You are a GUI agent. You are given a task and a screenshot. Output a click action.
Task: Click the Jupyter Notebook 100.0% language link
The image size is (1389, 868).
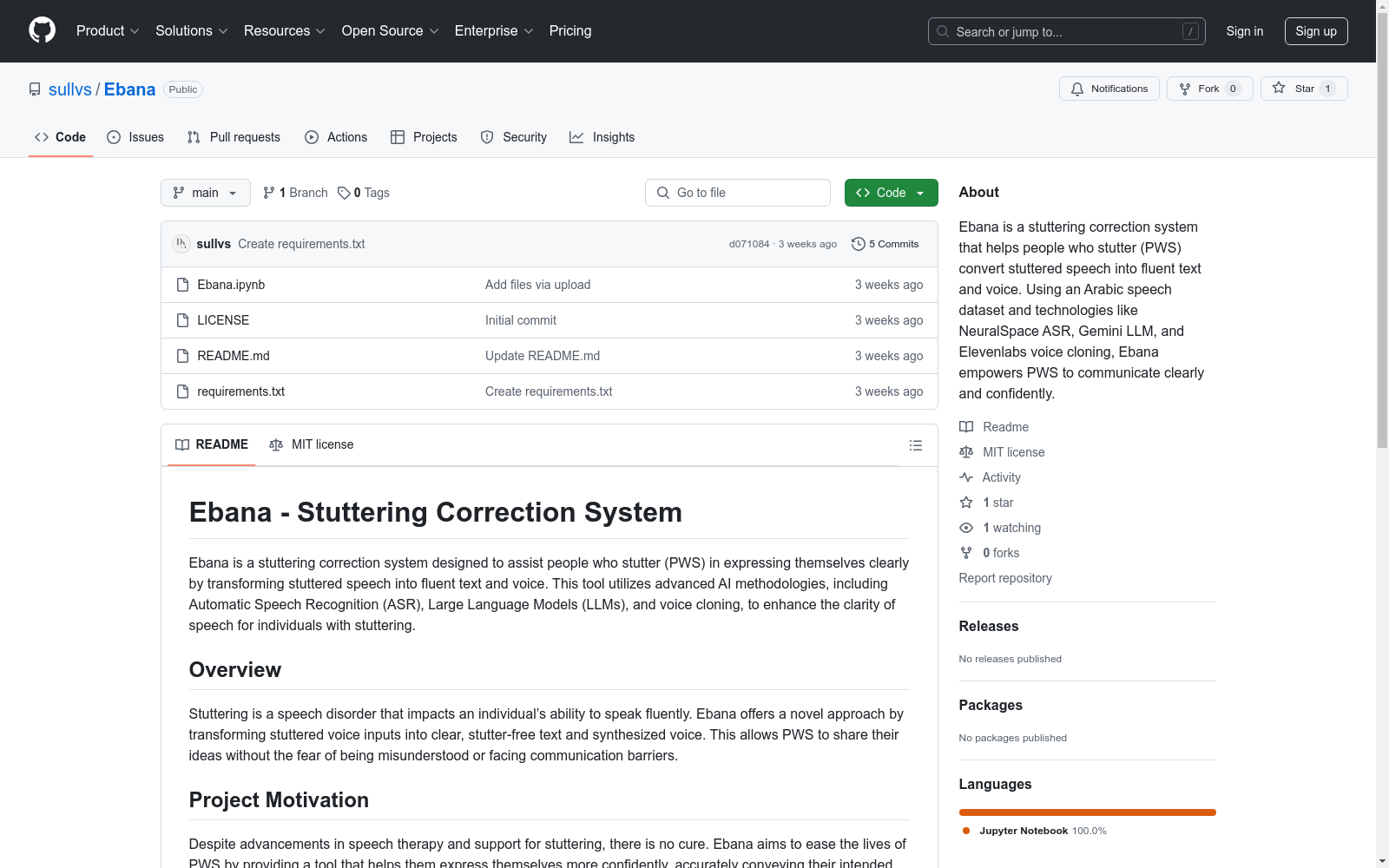[1035, 831]
